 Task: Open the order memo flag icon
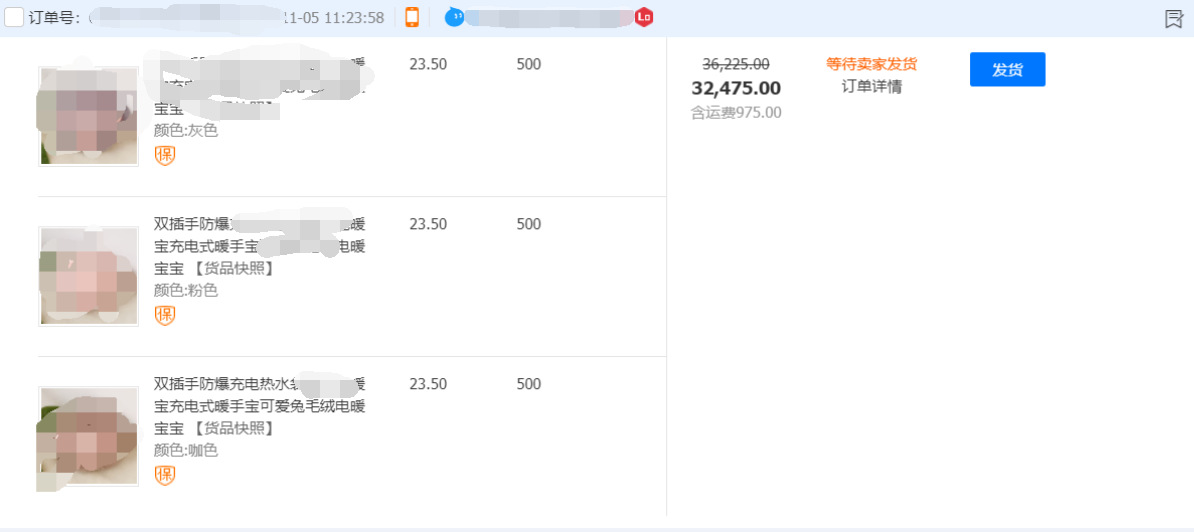click(x=1174, y=19)
